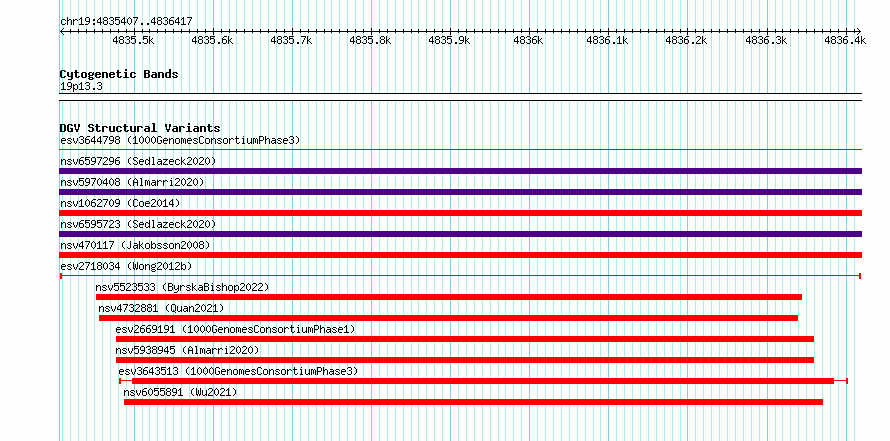Click the 4836.1k ruler tick label
The image size is (890, 441).
coord(607,40)
